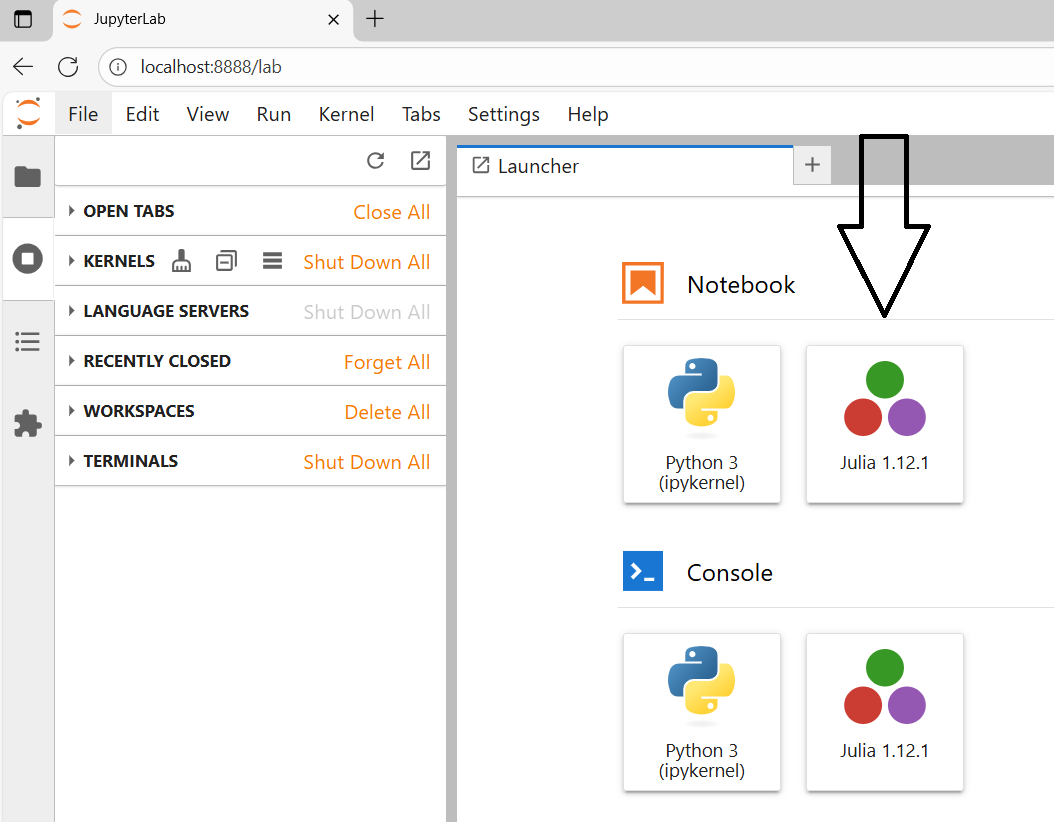Click the refresh icon in sidebar panel
Image resolution: width=1054 pixels, height=822 pixels.
pyautogui.click(x=376, y=161)
